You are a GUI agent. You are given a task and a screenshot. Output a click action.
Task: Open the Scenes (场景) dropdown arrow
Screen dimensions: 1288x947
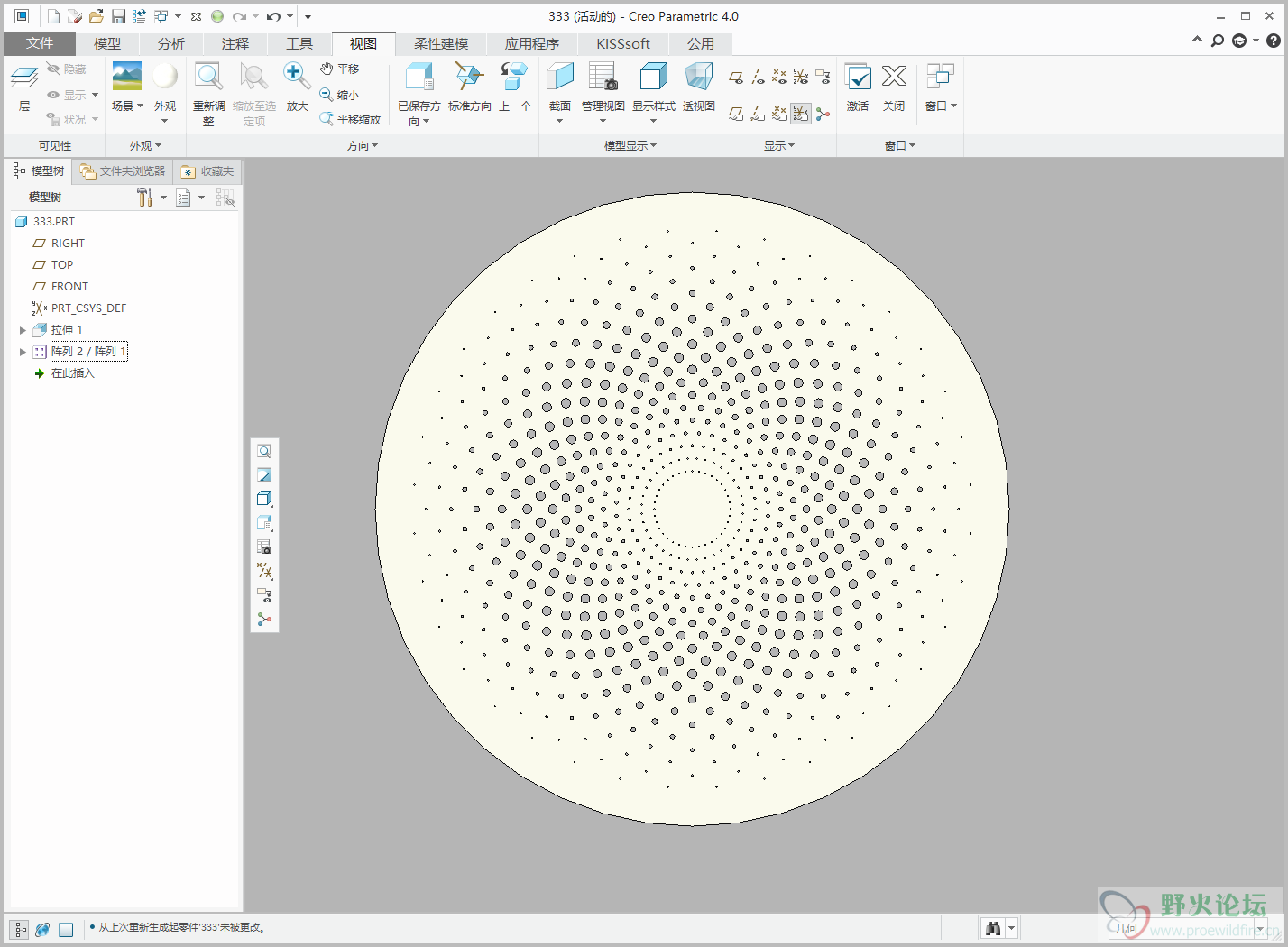pos(141,106)
